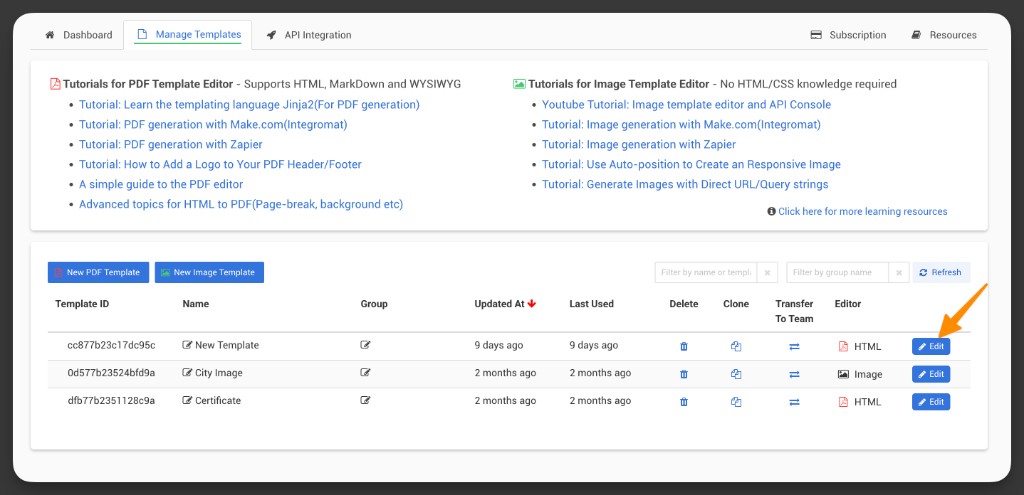Image resolution: width=1024 pixels, height=495 pixels.
Task: Edit the City Image template
Action: [931, 374]
